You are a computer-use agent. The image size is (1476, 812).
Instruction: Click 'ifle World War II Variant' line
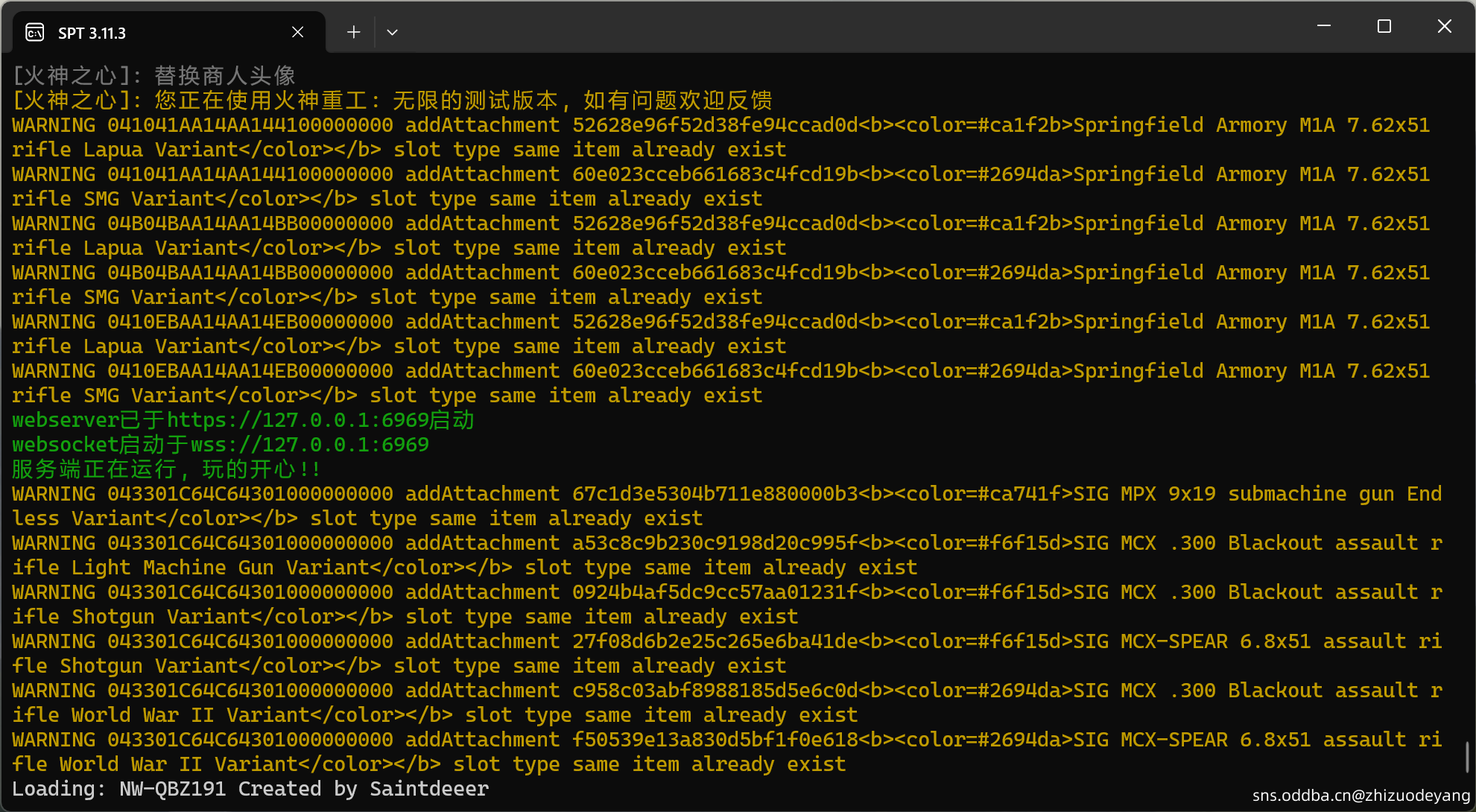(x=434, y=715)
